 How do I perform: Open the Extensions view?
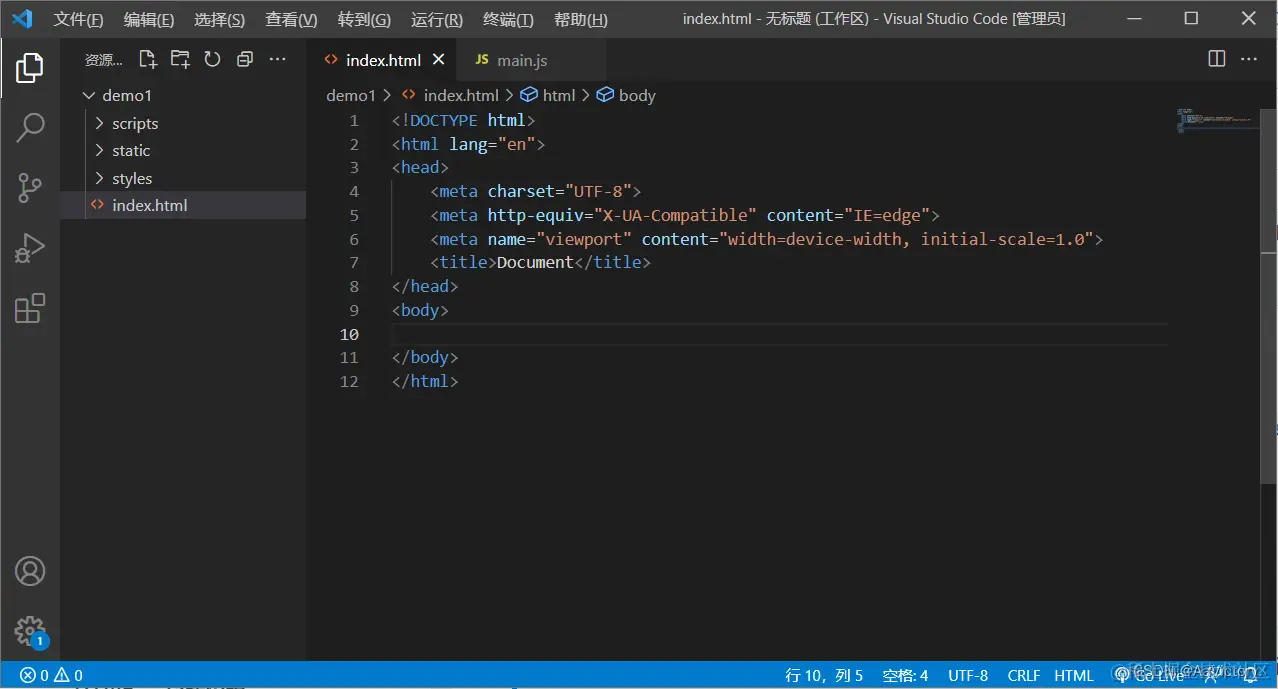pyautogui.click(x=30, y=308)
